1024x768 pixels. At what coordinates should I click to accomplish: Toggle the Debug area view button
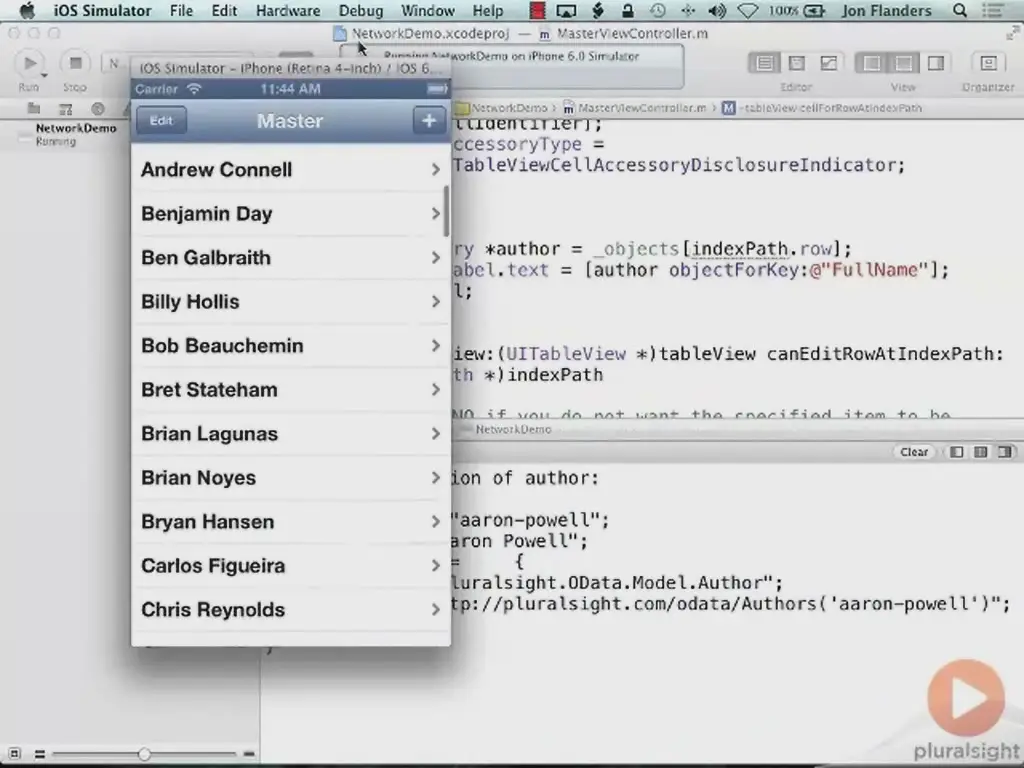[904, 63]
